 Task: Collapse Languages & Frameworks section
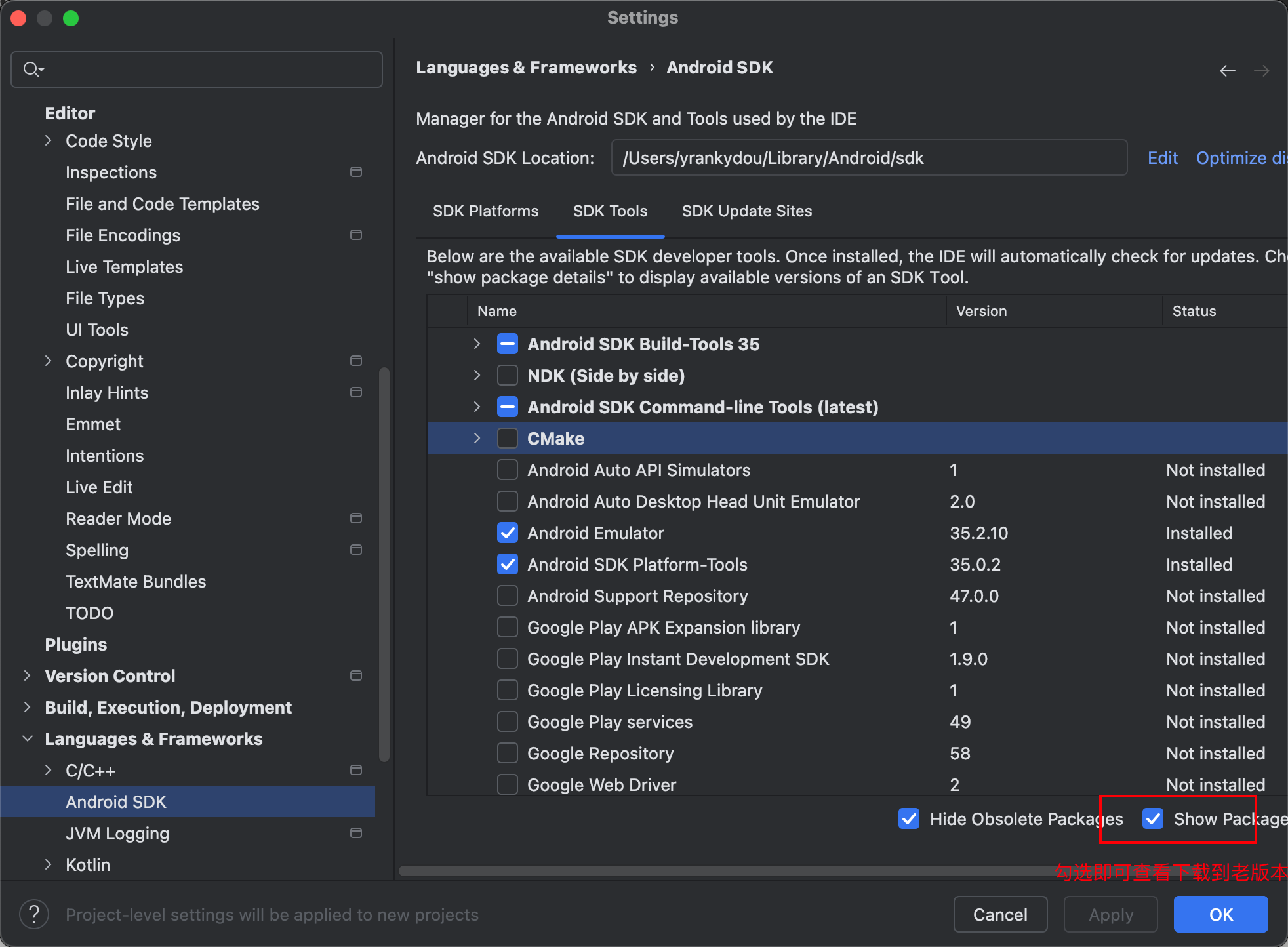click(x=27, y=738)
